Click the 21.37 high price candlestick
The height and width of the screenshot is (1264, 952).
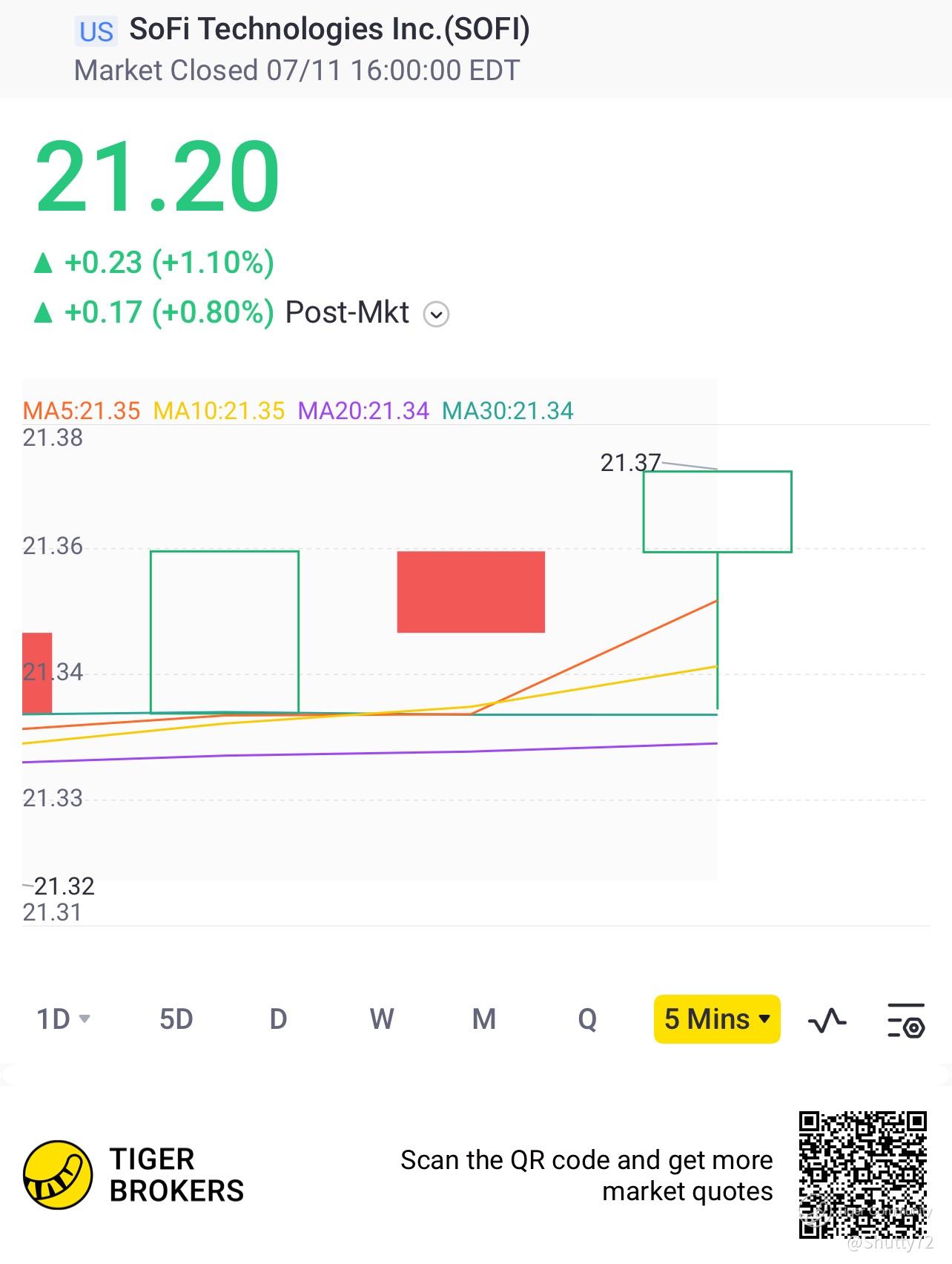717,512
